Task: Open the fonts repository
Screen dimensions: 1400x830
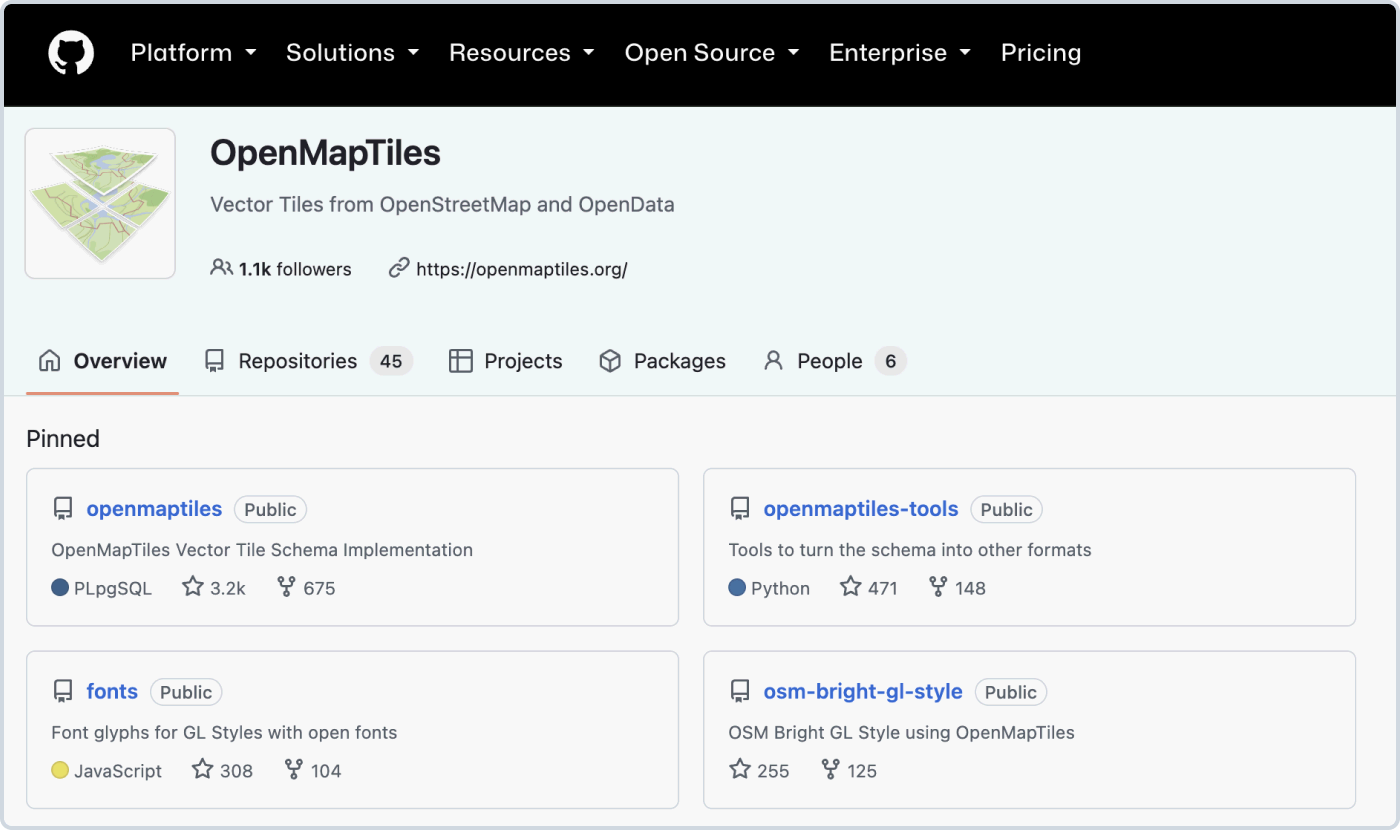Action: 112,692
